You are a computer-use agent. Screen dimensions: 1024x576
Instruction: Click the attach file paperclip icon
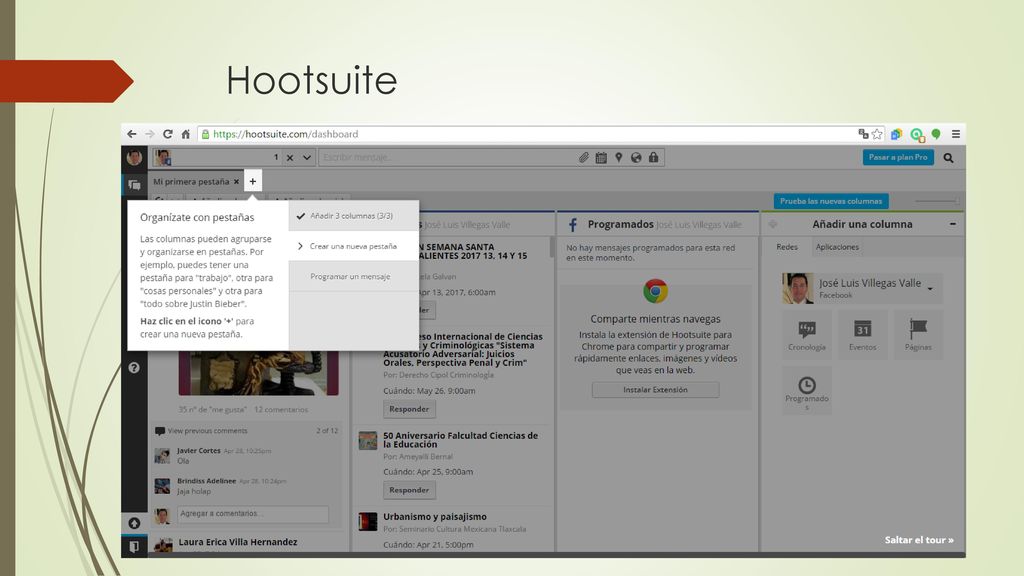tap(584, 157)
